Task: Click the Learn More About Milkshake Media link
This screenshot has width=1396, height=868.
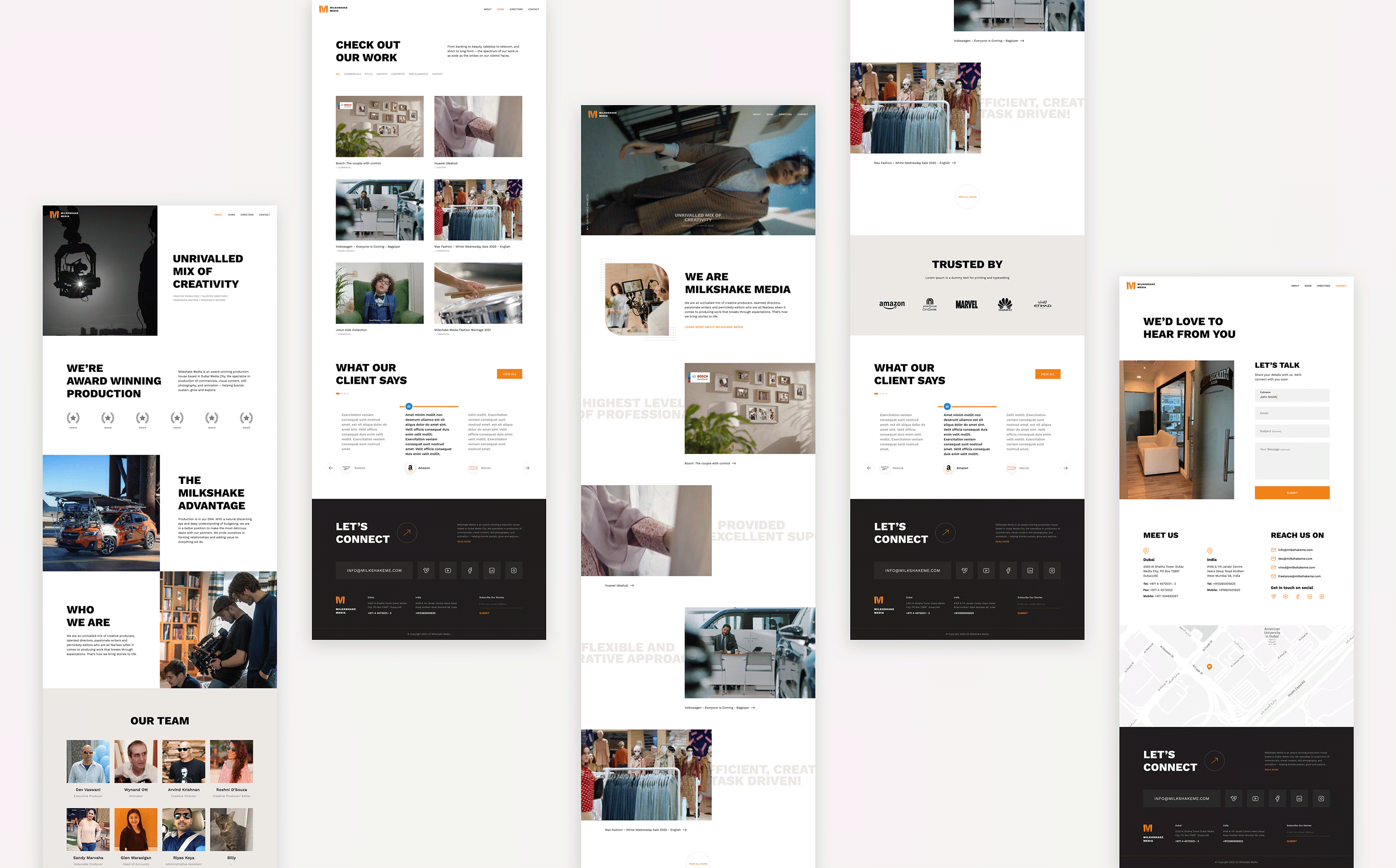Action: click(713, 327)
